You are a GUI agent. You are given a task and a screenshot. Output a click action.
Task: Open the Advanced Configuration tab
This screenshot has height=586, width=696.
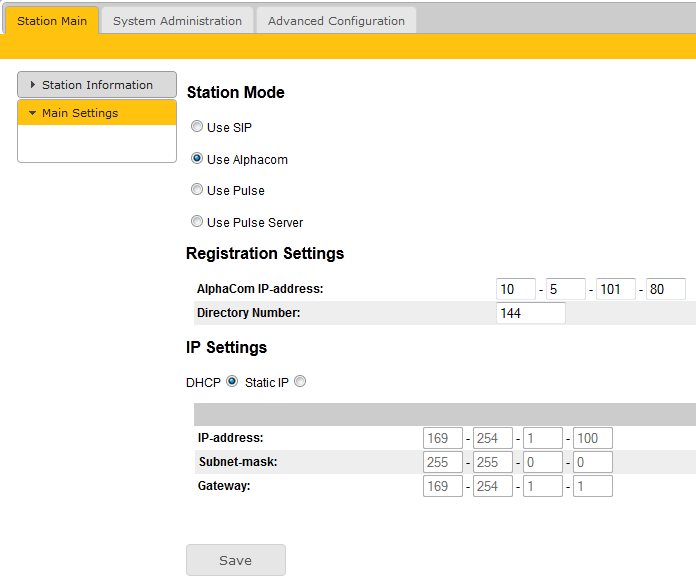(336, 21)
